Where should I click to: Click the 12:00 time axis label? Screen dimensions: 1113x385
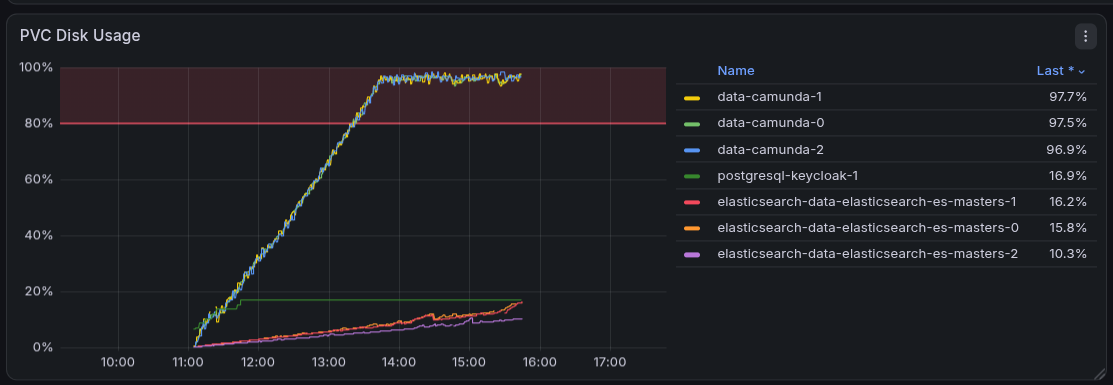pyautogui.click(x=258, y=362)
